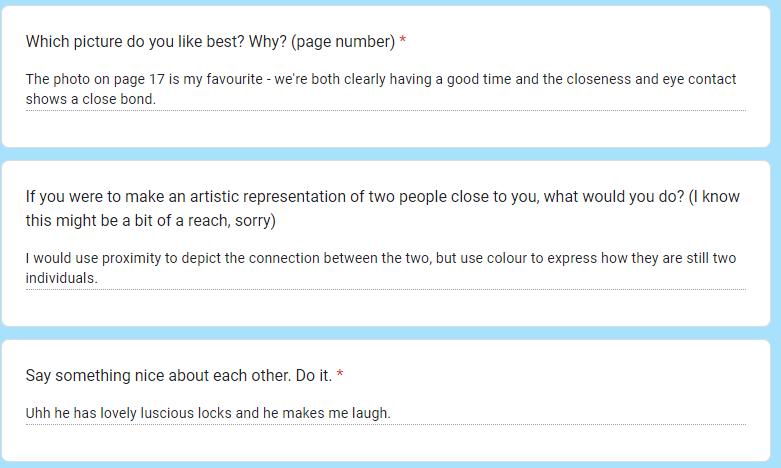Click the required asterisk after "Do it."

(341, 376)
